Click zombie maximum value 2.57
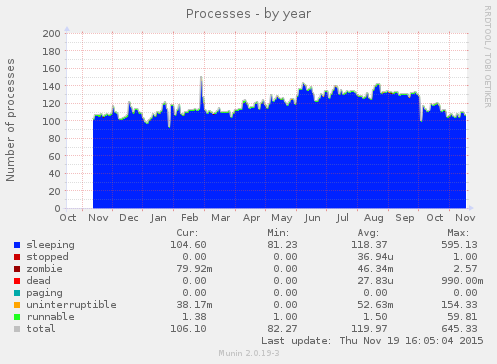Viewport: 497px width, 364px height. 465,269
